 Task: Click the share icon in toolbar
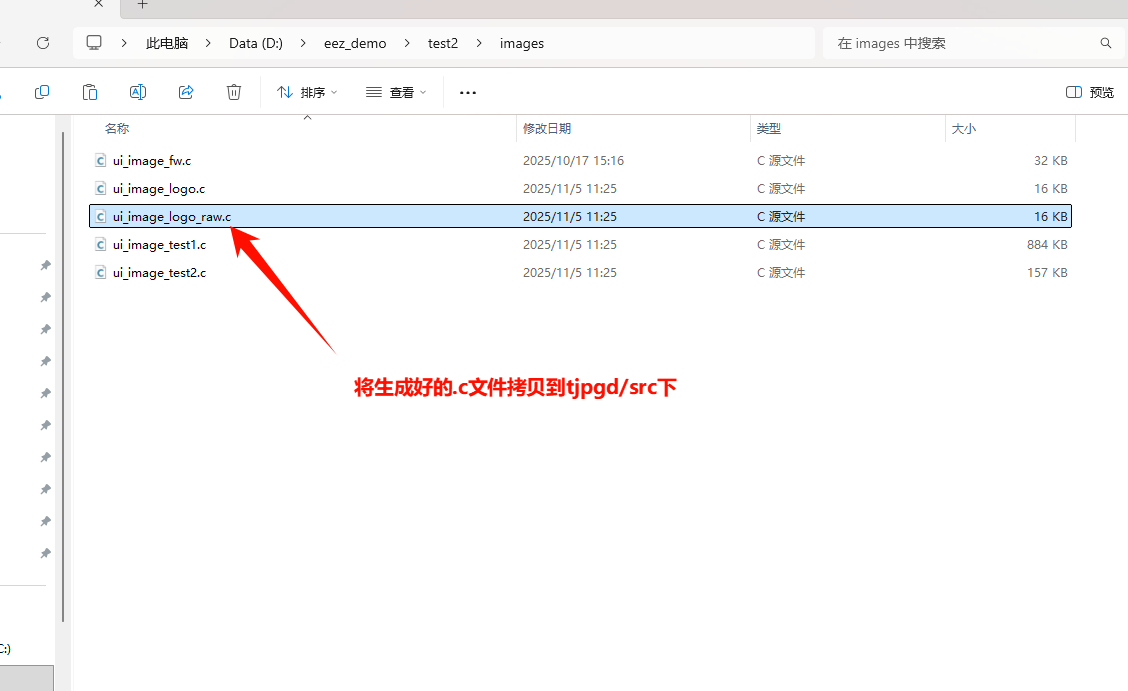(186, 92)
